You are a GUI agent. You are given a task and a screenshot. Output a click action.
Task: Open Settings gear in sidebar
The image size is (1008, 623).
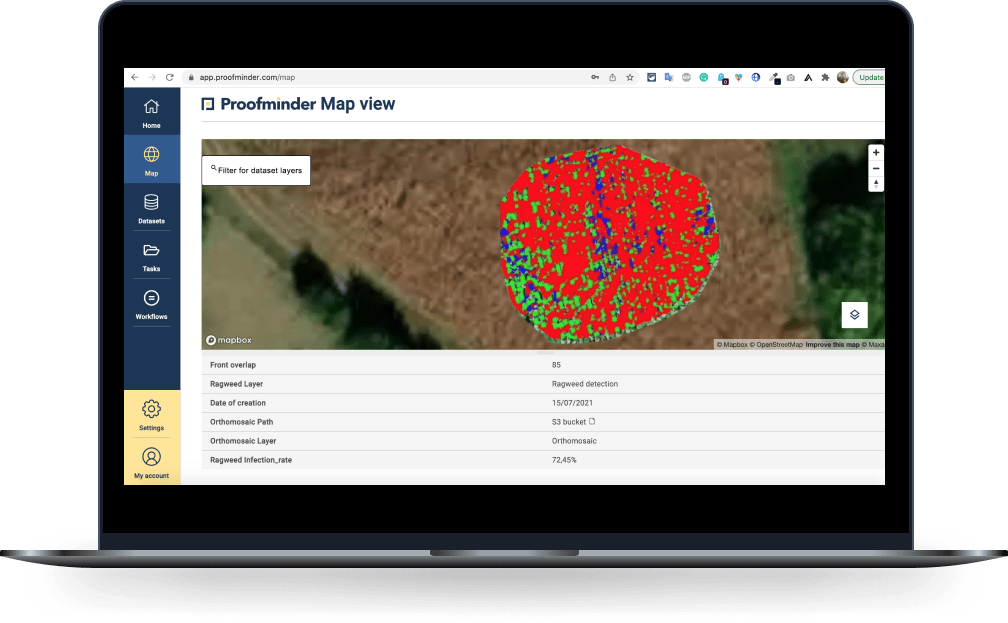(x=152, y=415)
